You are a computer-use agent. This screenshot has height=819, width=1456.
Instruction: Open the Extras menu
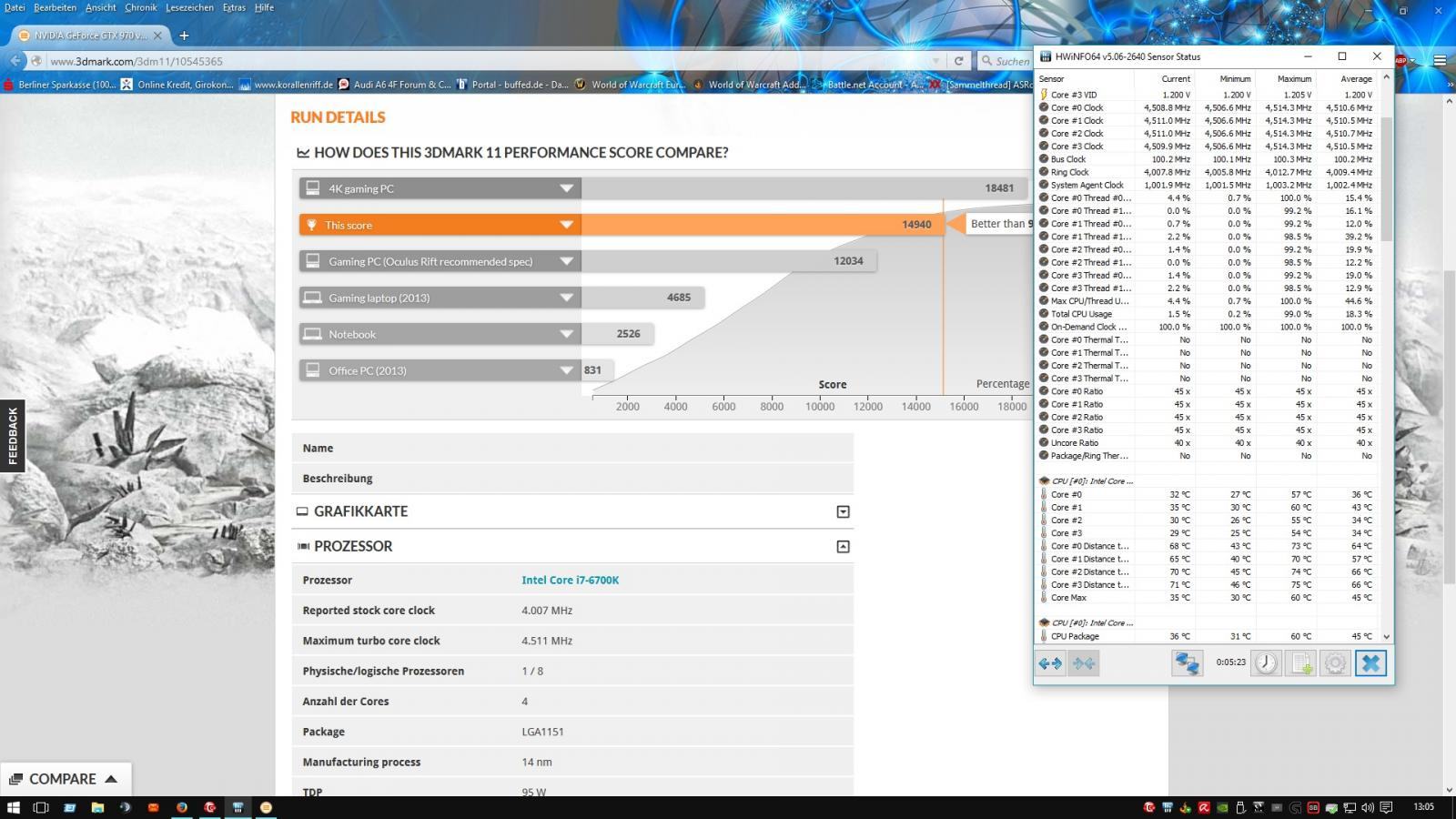[x=234, y=7]
